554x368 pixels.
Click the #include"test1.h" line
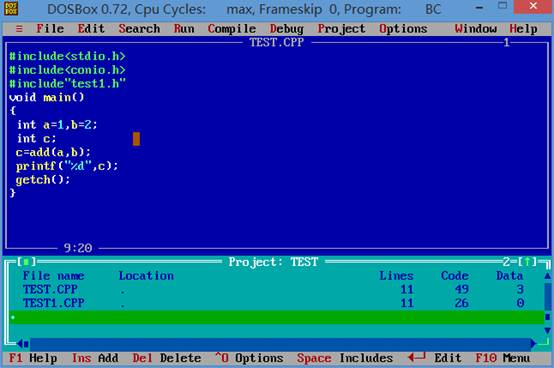point(67,84)
